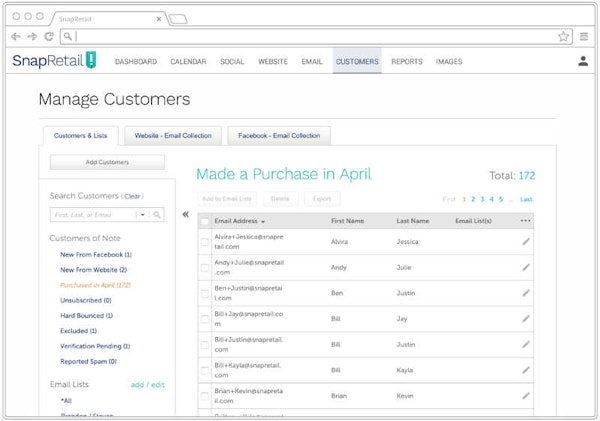Select the checkbox for Bill Jay row

click(x=205, y=319)
